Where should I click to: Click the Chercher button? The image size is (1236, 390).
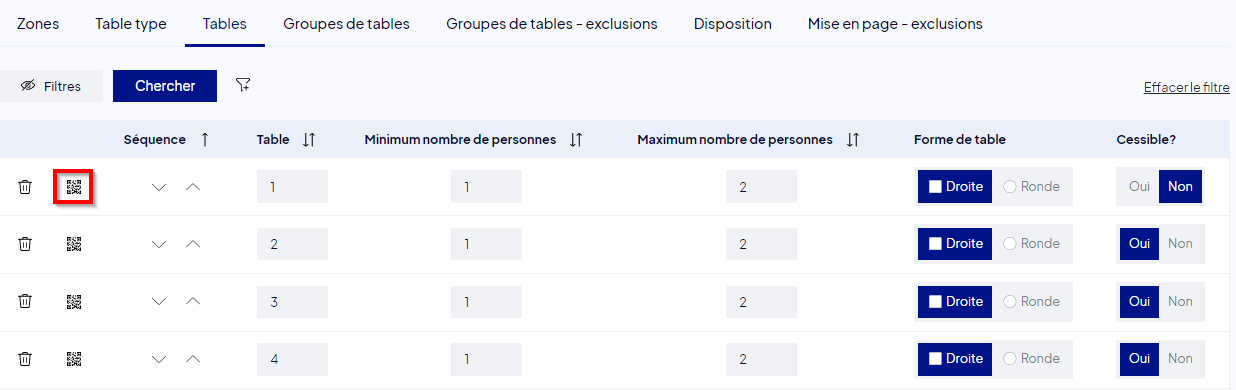(165, 86)
